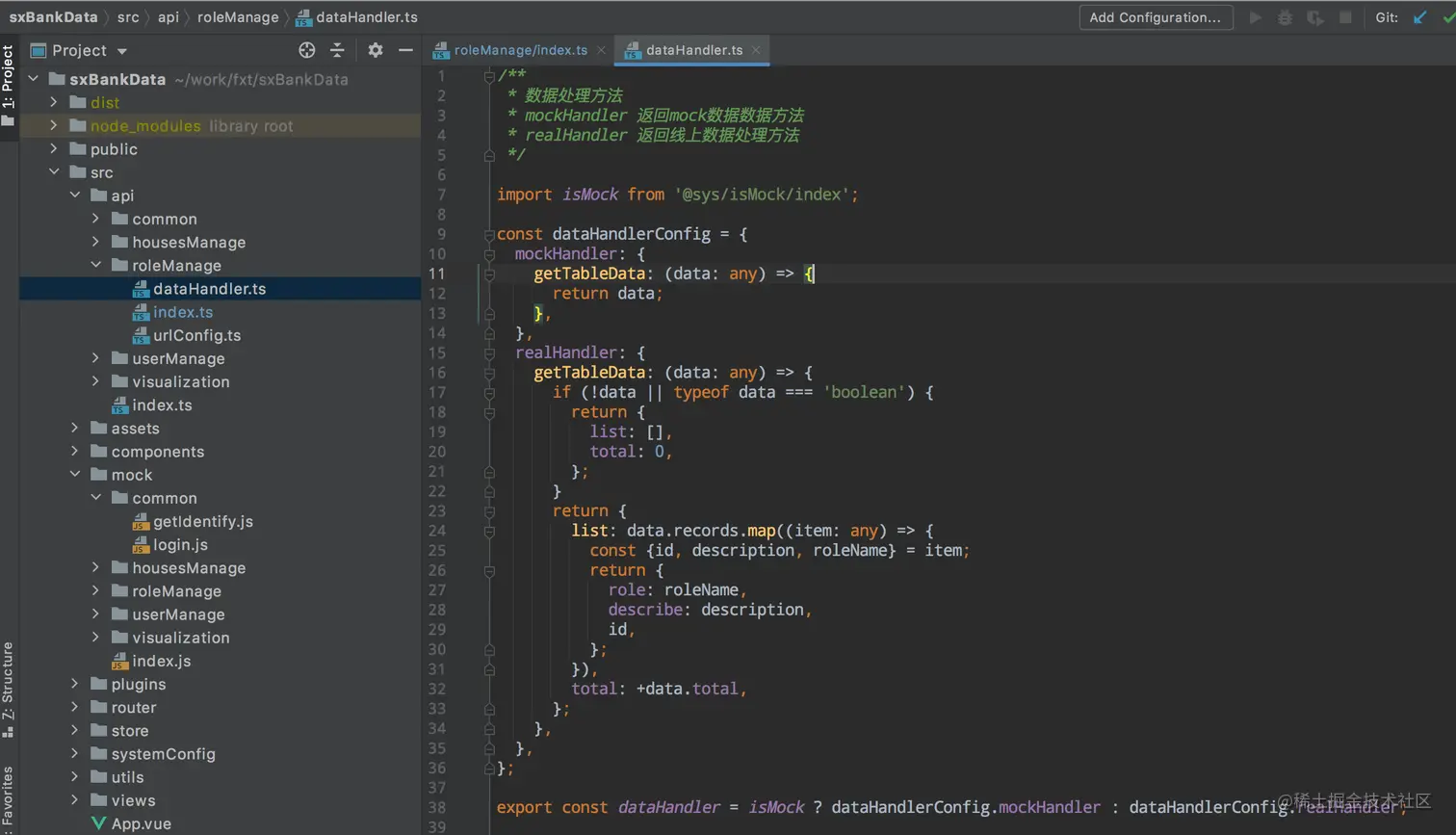1456x835 pixels.
Task: Select App.vue in the project tree
Action: tap(141, 823)
